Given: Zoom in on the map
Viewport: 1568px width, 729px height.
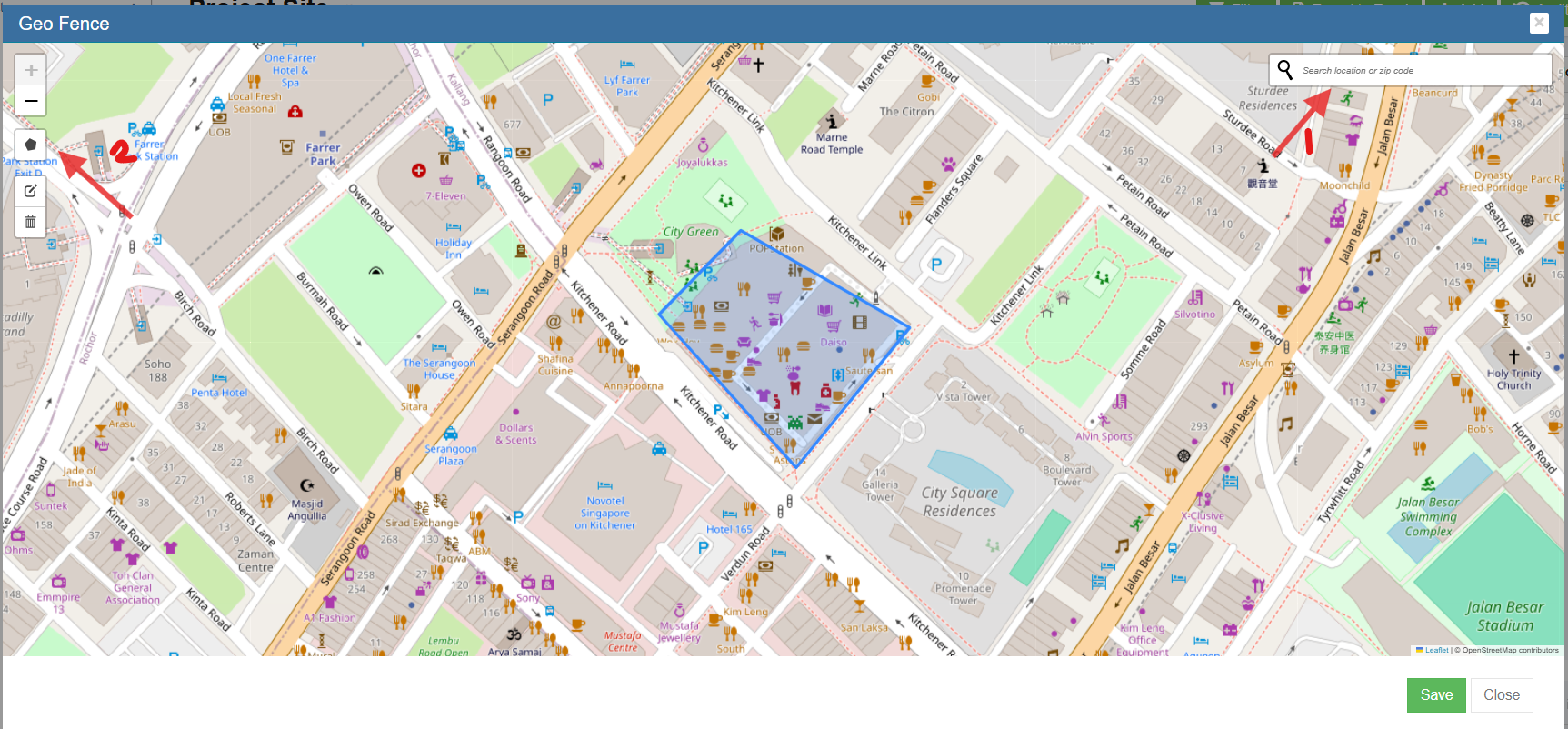Looking at the screenshot, I should pyautogui.click(x=31, y=70).
